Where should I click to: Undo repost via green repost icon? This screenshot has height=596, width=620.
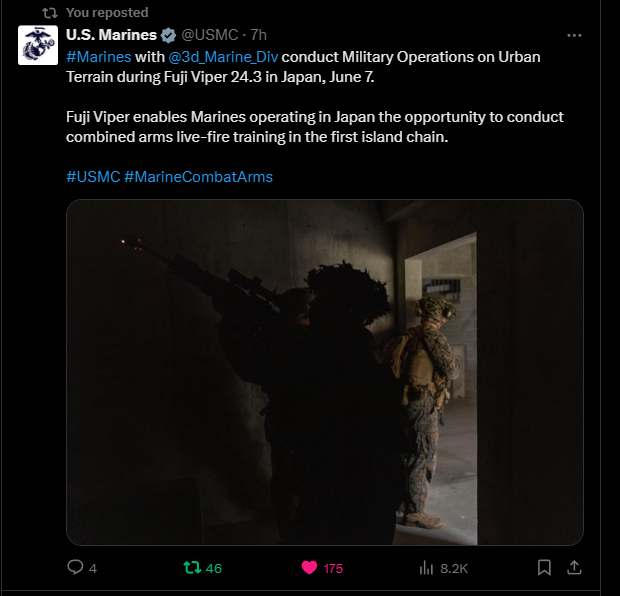coord(192,568)
